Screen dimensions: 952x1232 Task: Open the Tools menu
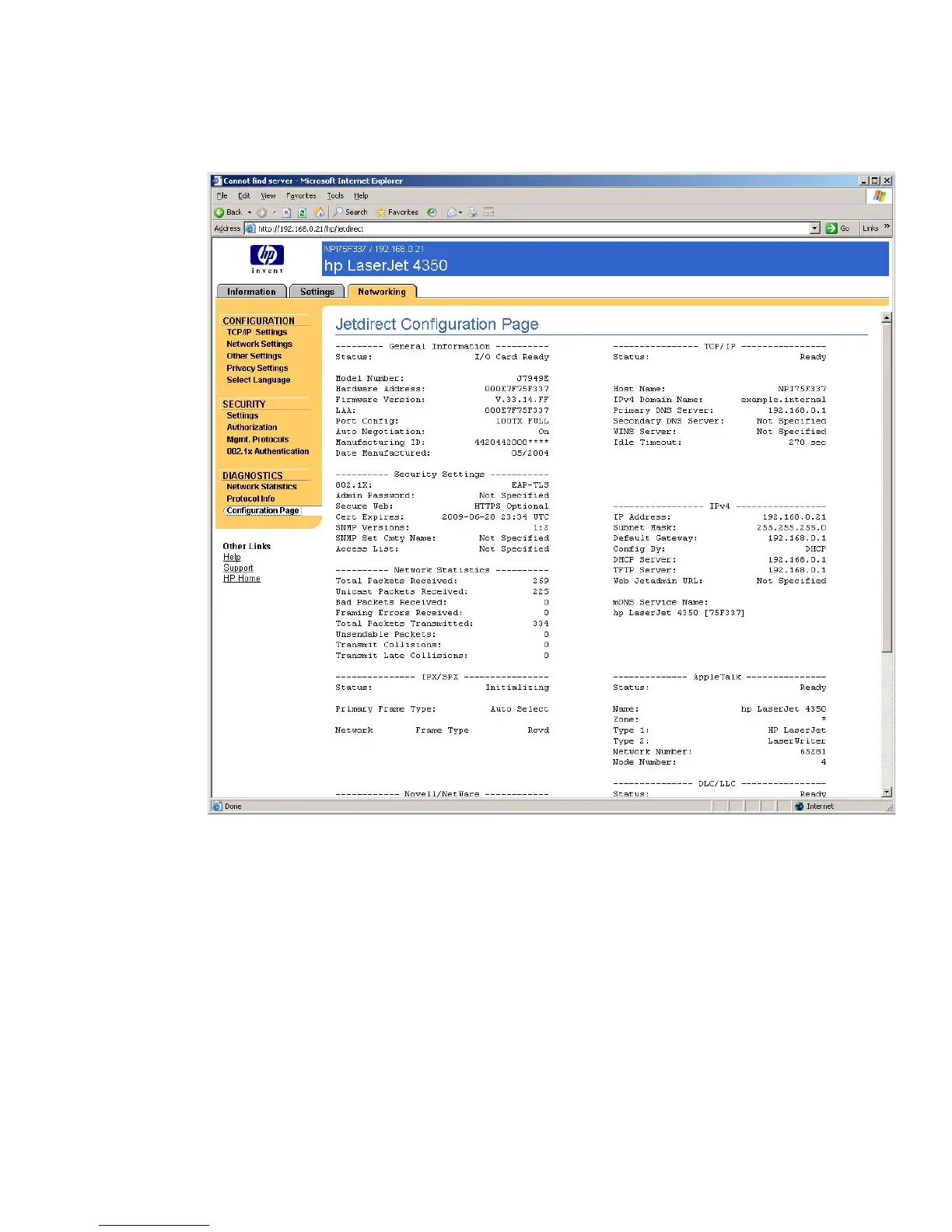tap(335, 196)
